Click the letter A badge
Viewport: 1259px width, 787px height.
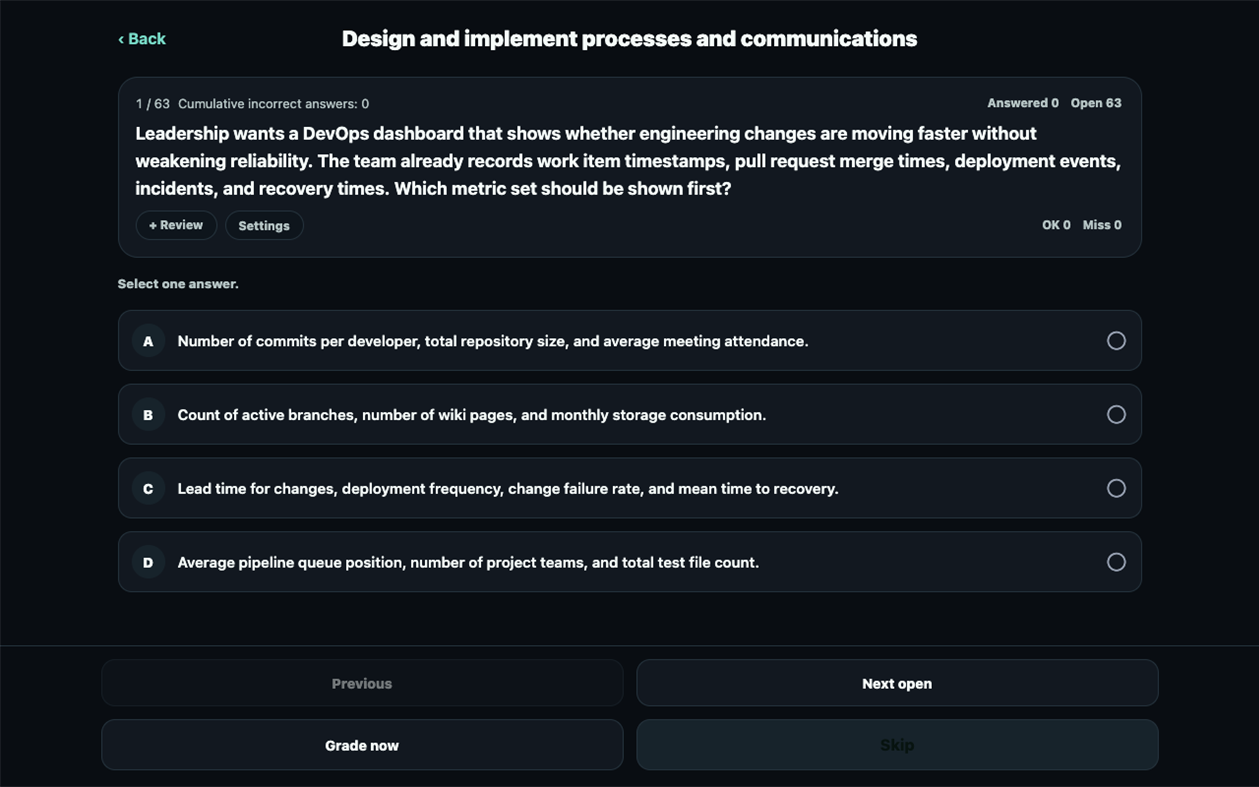(x=148, y=341)
